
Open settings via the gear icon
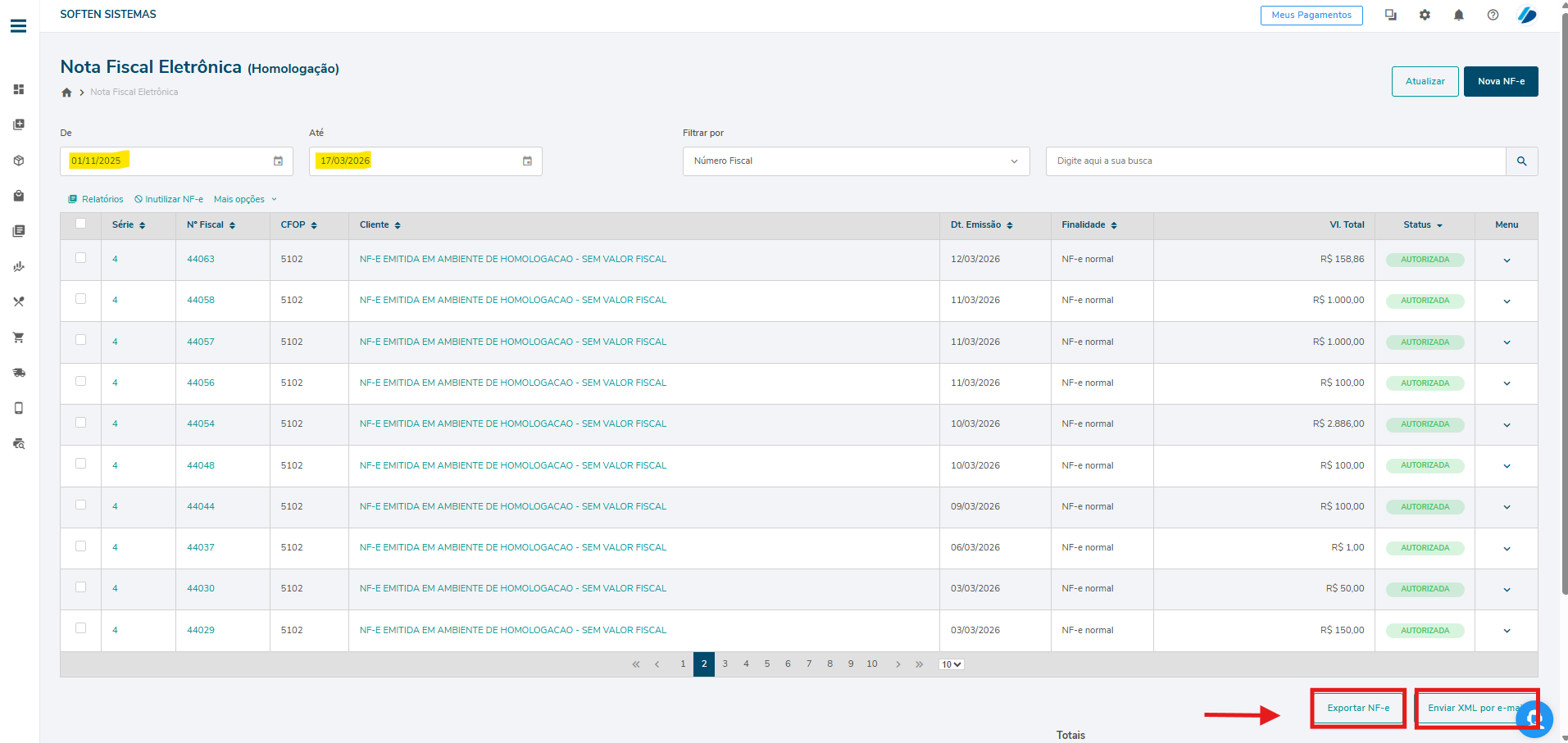[x=1425, y=15]
